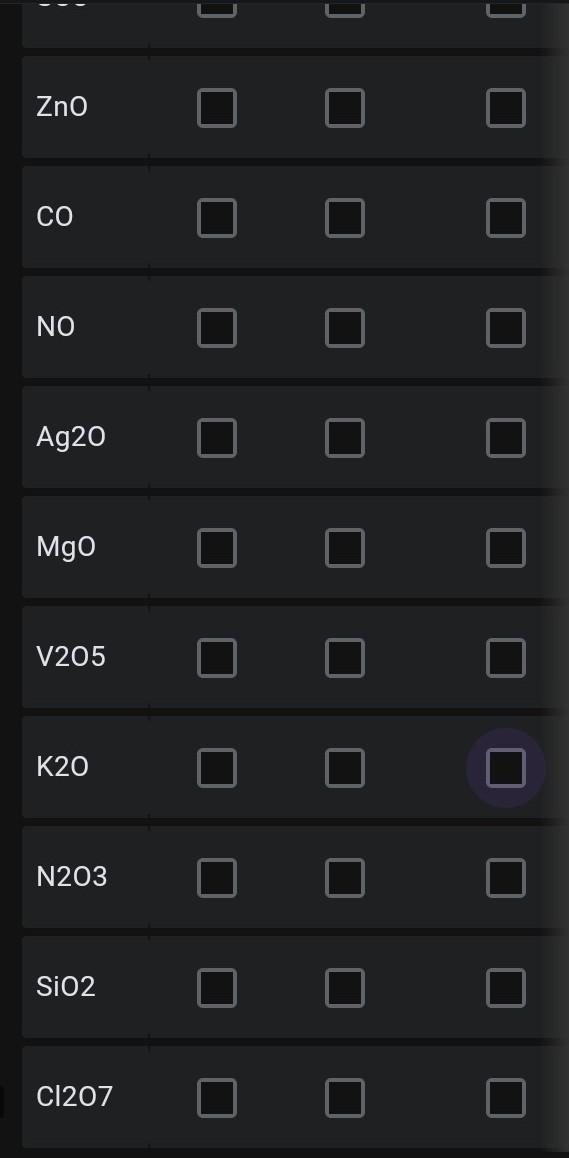Select the ZnO row label
This screenshot has height=1158, width=569.
(x=62, y=107)
